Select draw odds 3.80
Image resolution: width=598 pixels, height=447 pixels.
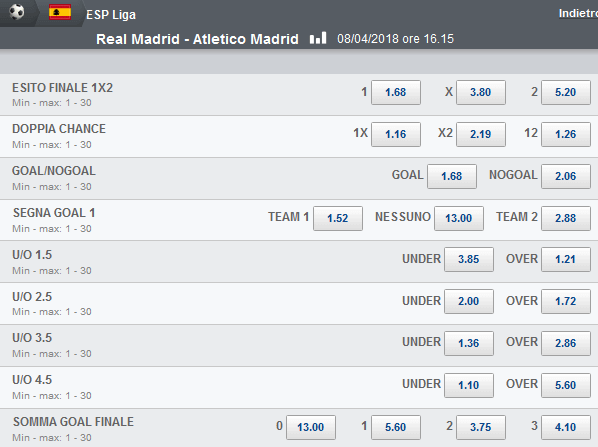pos(481,92)
